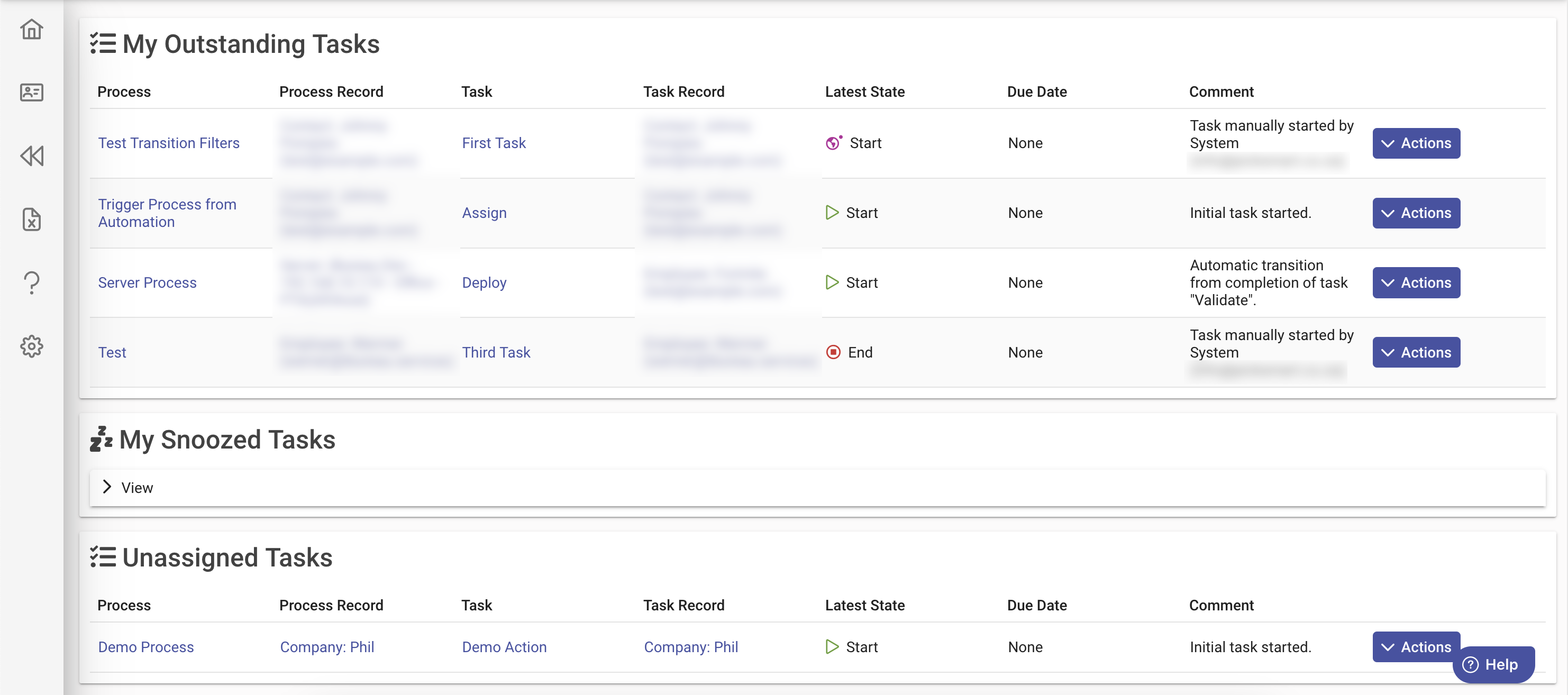Click the double rewind arrows icon

click(x=32, y=156)
